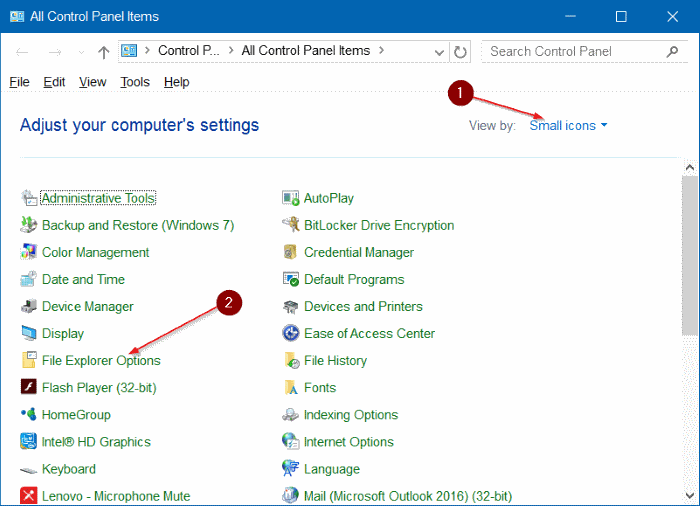Click the Control P... breadcrumb segment
The image size is (700, 506).
tap(189, 50)
